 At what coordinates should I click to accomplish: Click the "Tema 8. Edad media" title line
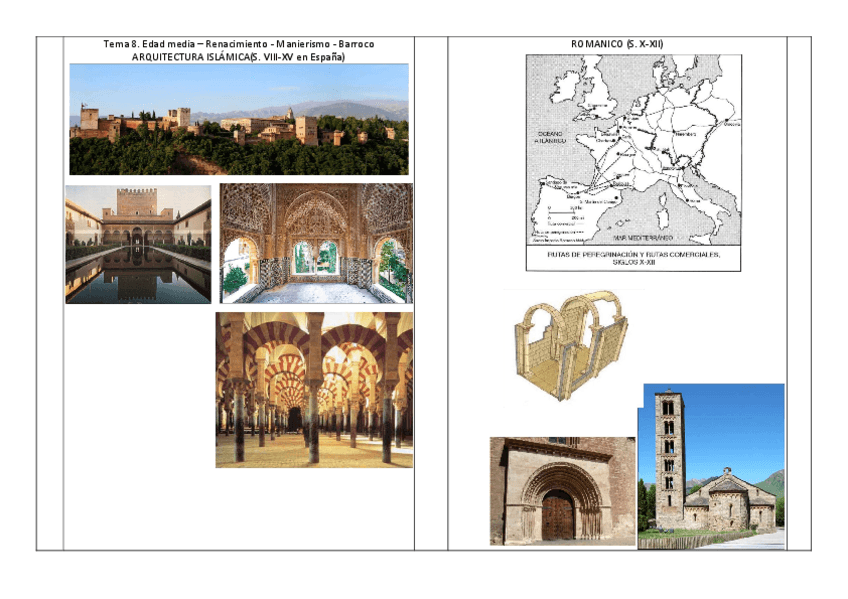pos(238,45)
